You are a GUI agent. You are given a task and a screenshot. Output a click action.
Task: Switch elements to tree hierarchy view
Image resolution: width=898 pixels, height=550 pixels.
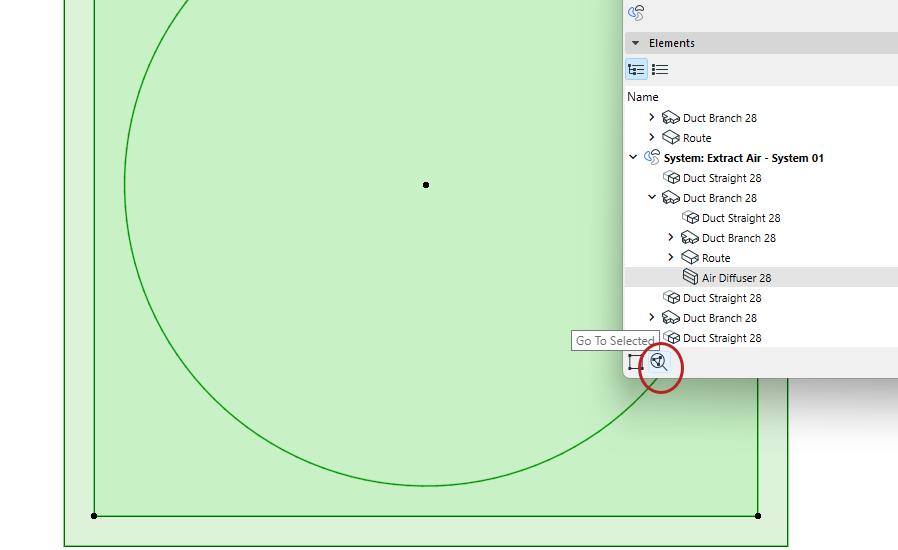tap(636, 69)
